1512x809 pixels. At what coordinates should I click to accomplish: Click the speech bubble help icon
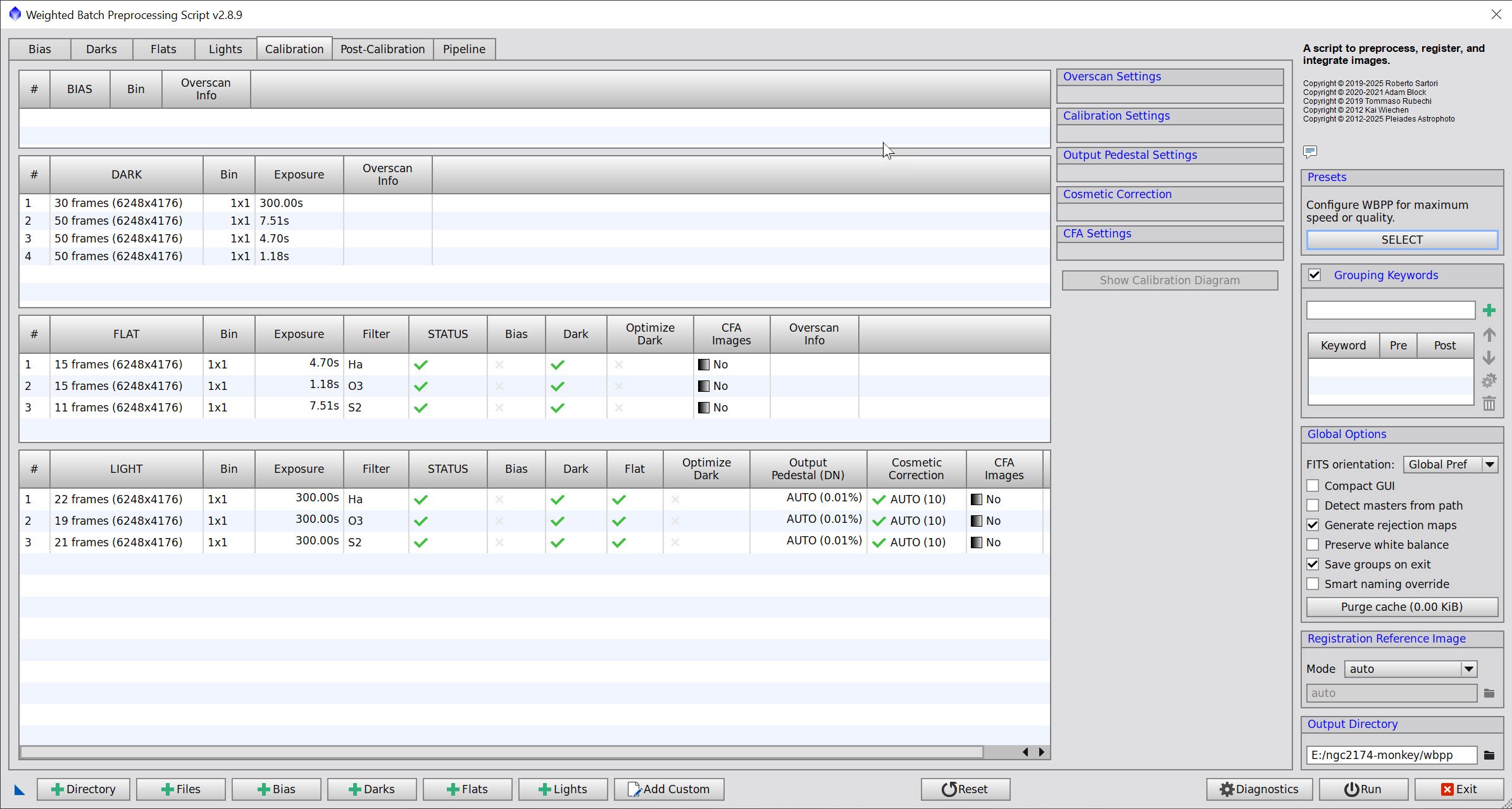coord(1309,151)
